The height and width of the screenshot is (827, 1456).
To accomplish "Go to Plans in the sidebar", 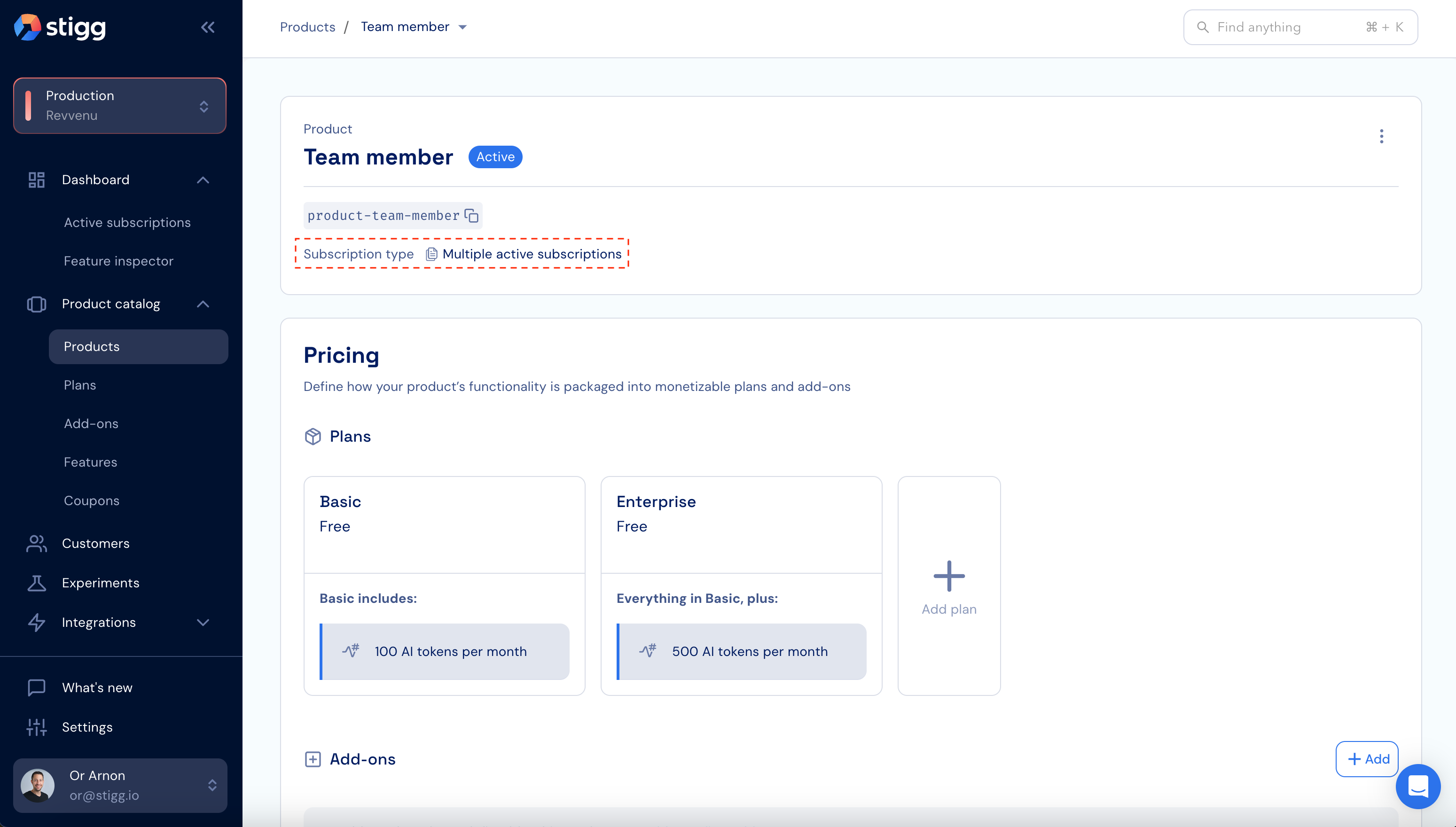I will [80, 385].
